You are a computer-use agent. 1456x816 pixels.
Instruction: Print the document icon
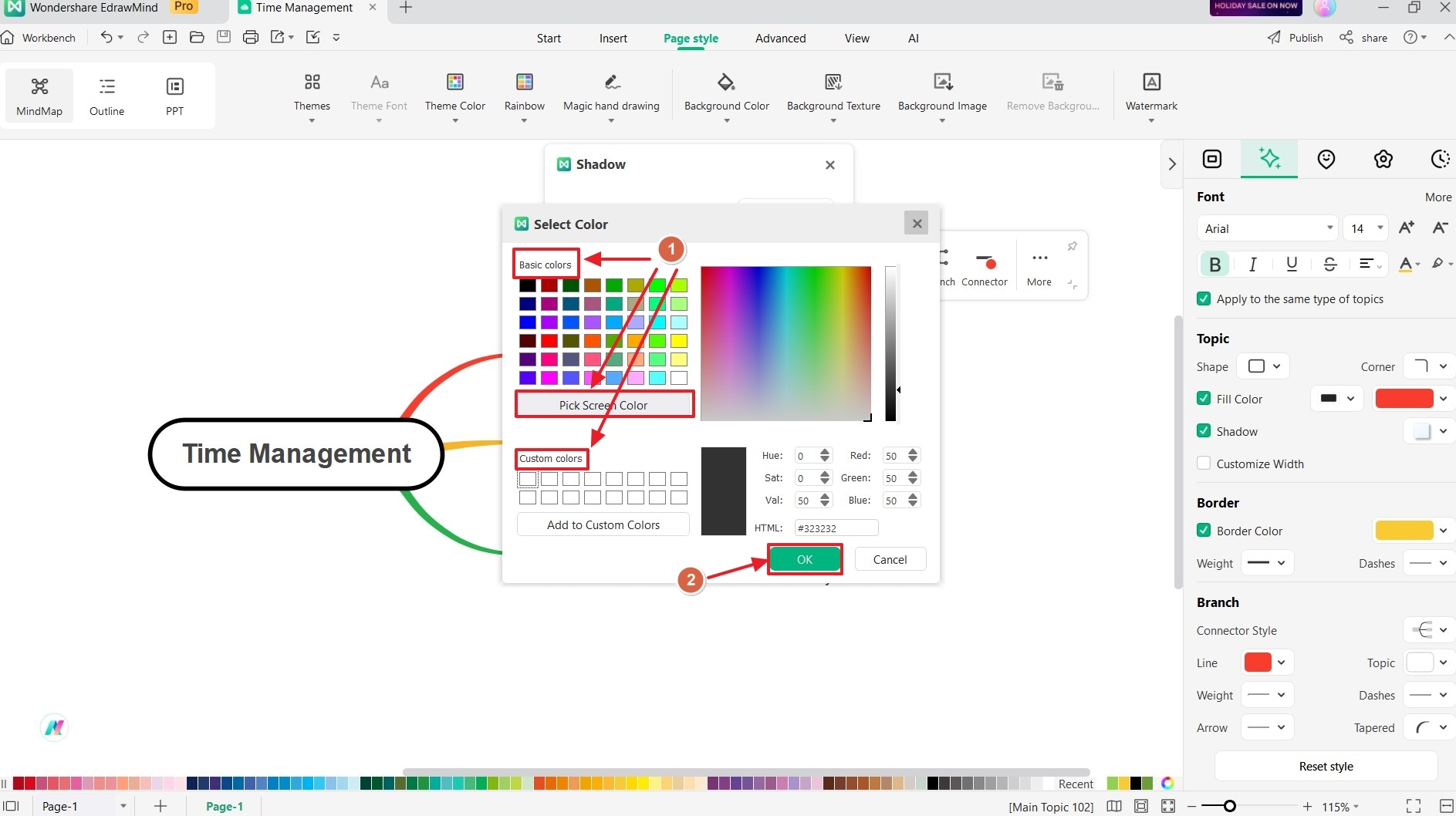250,37
